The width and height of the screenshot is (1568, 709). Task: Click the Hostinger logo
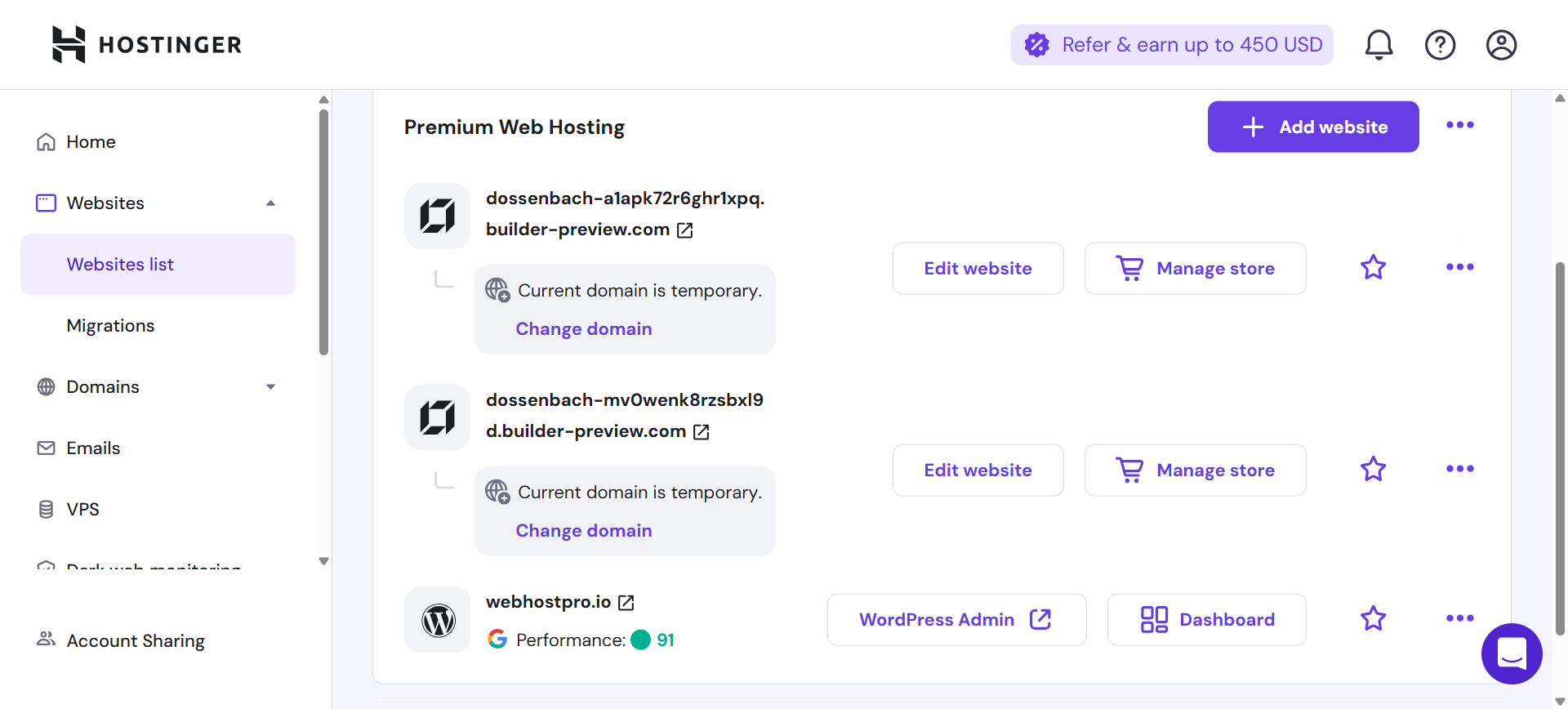(x=147, y=44)
